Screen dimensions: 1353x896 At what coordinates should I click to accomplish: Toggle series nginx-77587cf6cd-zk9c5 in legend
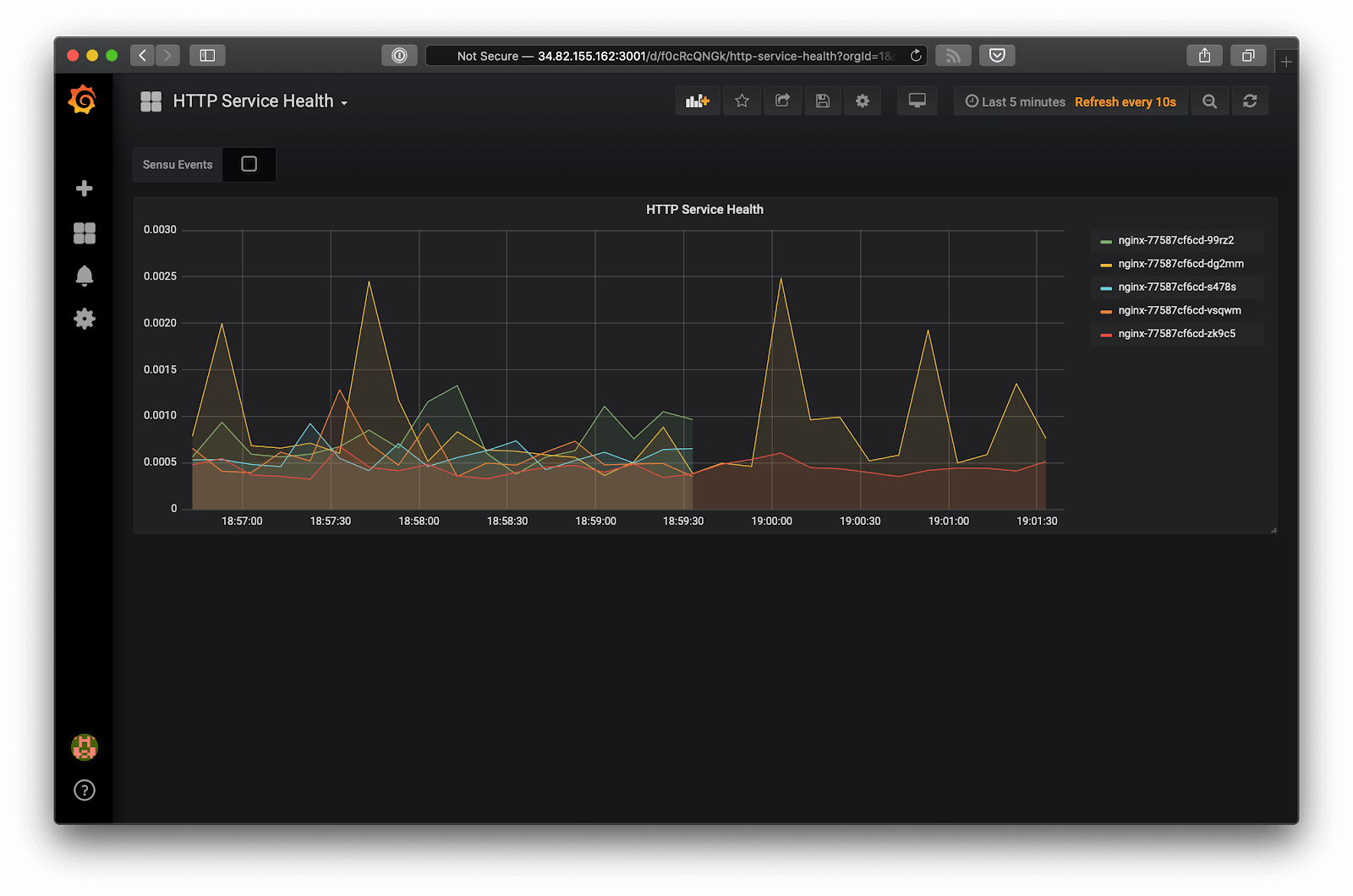coord(1176,334)
